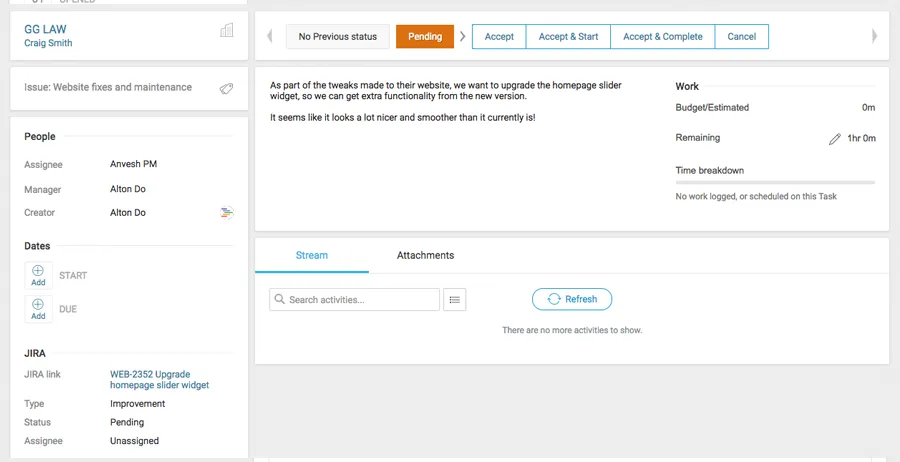
Task: Switch to the Attachments tab
Action: (425, 255)
